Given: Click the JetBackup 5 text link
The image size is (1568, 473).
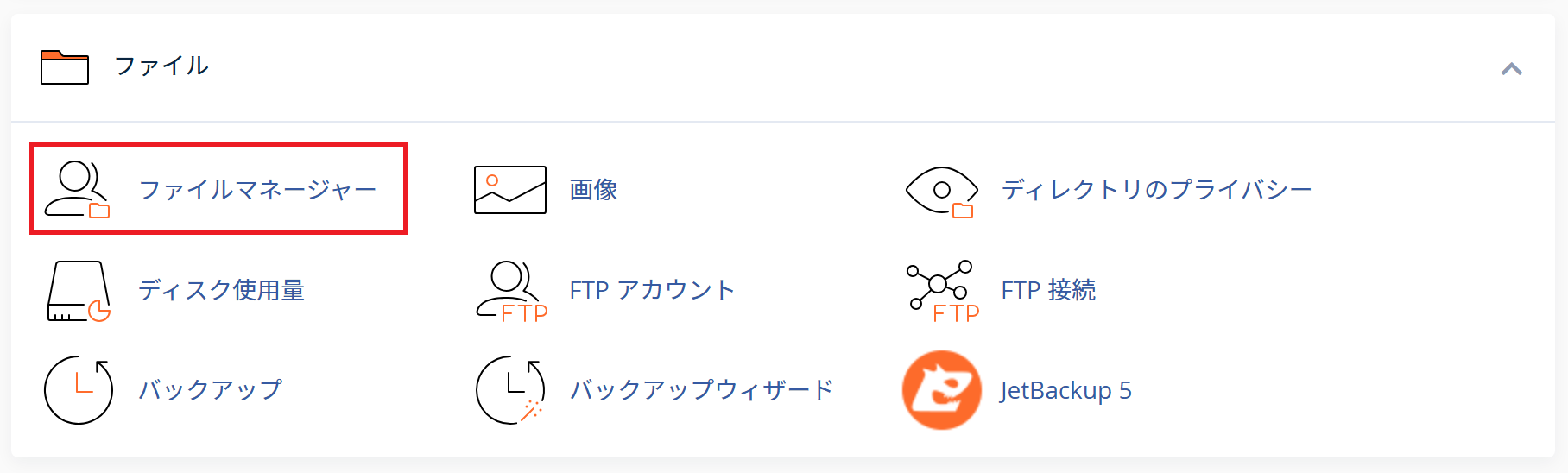Looking at the screenshot, I should coord(1066,390).
